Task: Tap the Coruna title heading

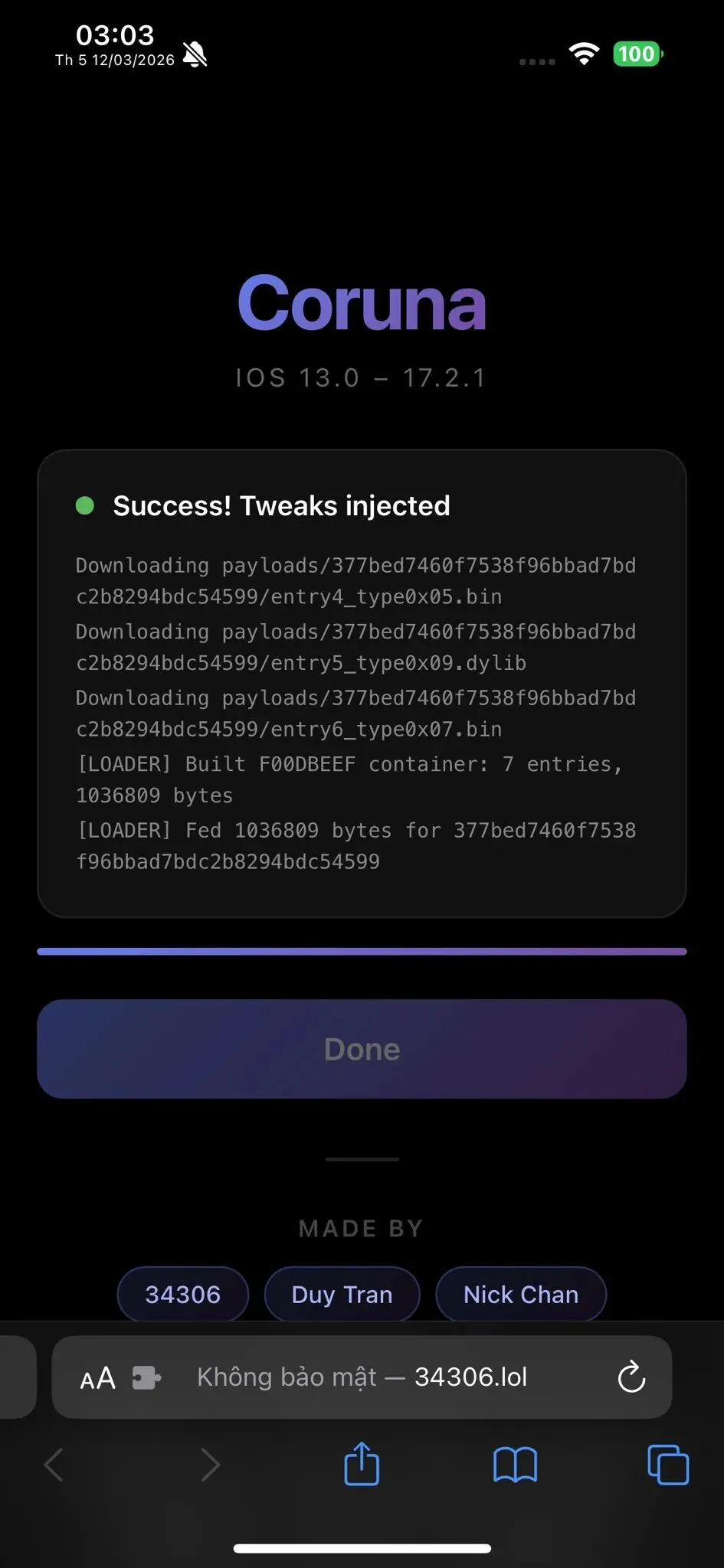Action: click(362, 303)
